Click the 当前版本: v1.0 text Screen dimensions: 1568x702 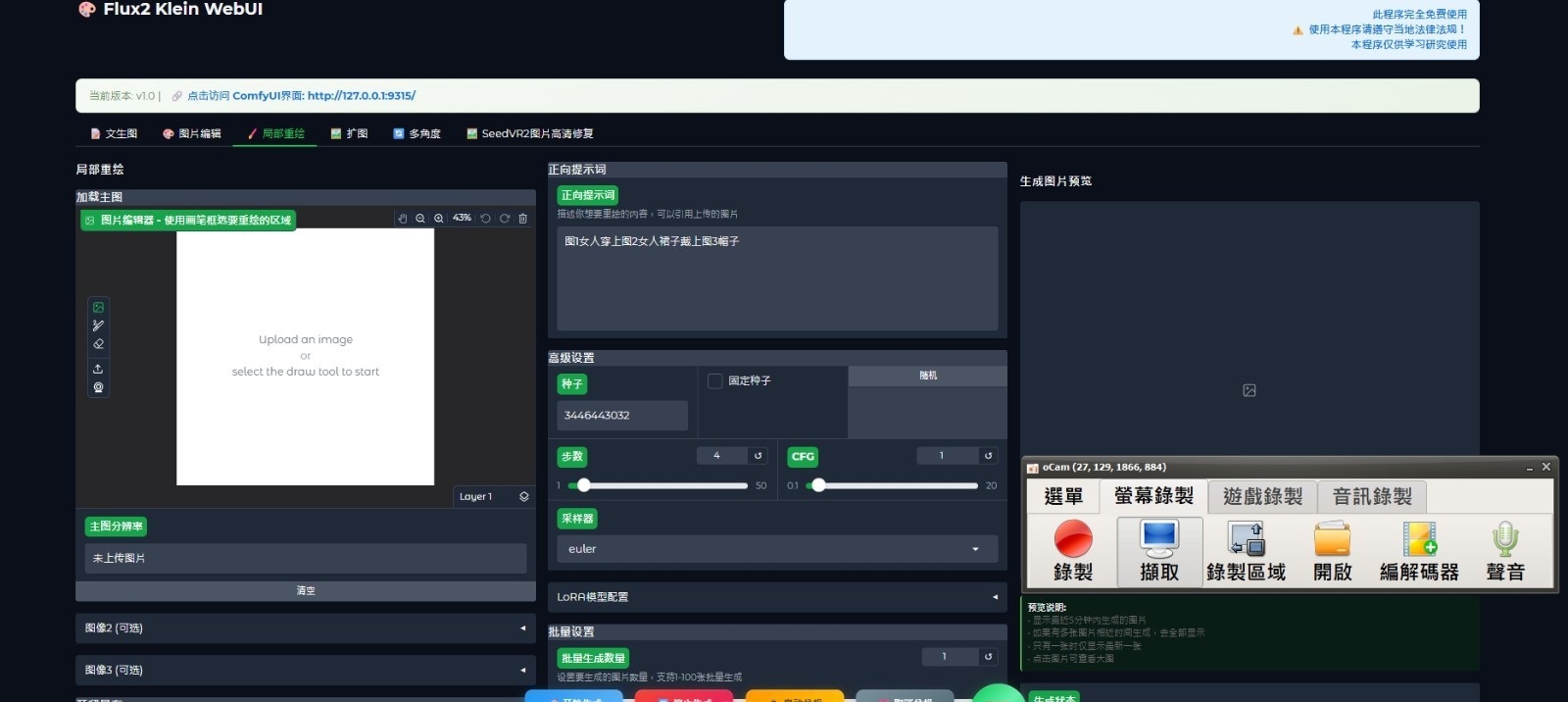pos(122,96)
